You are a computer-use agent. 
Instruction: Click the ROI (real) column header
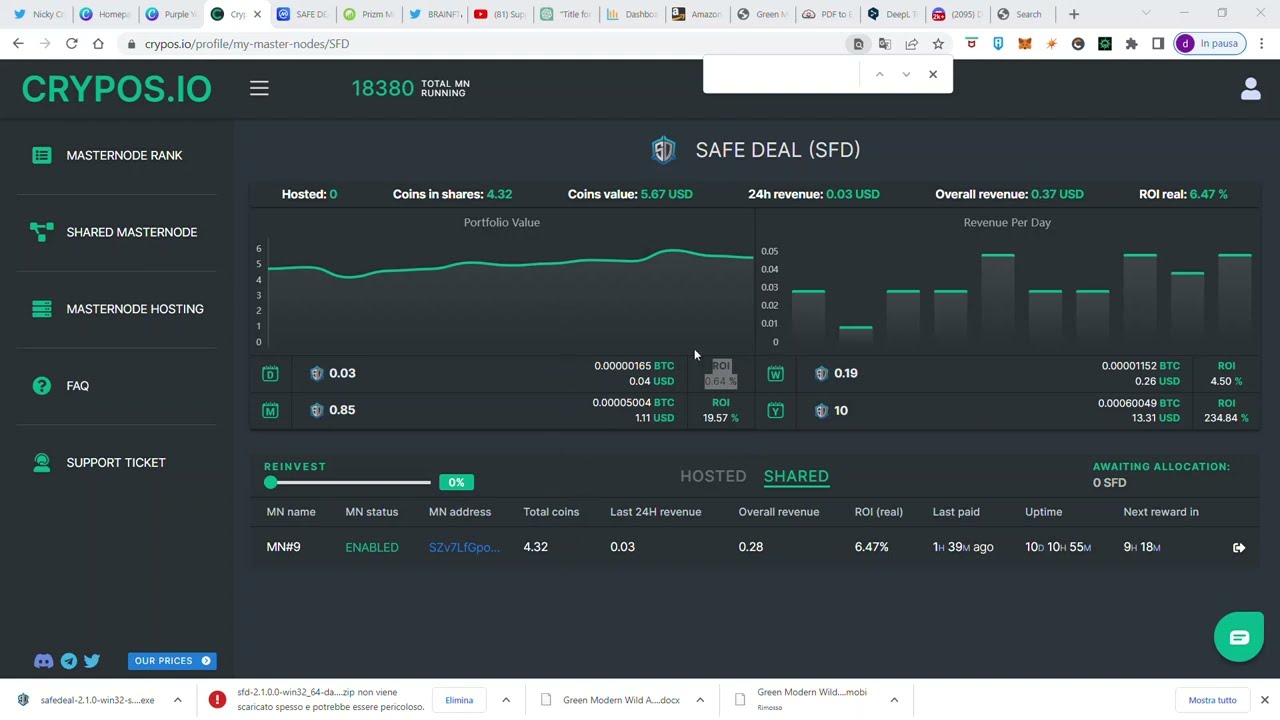pos(878,512)
